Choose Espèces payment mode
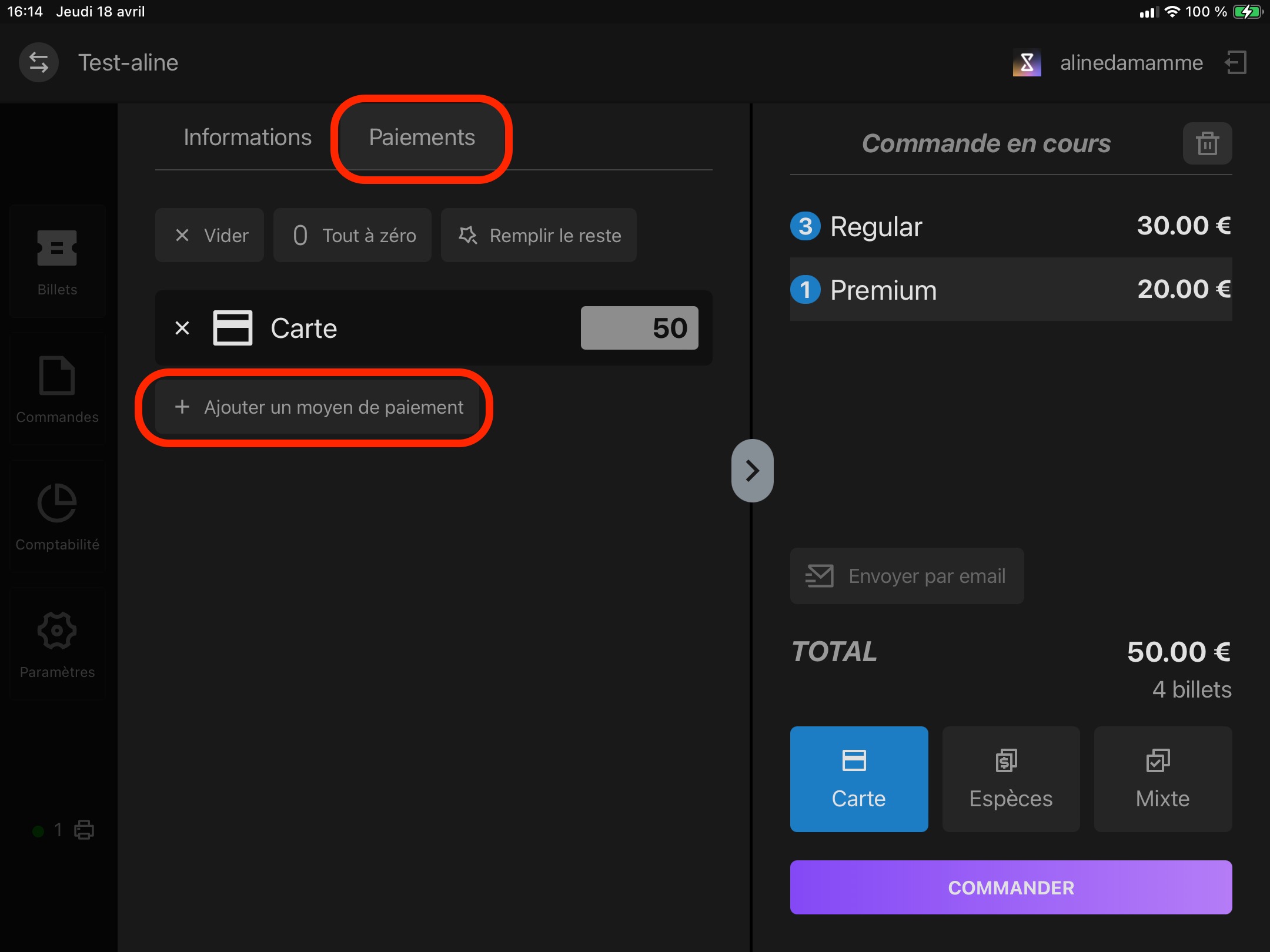The image size is (1270, 952). (x=1011, y=779)
